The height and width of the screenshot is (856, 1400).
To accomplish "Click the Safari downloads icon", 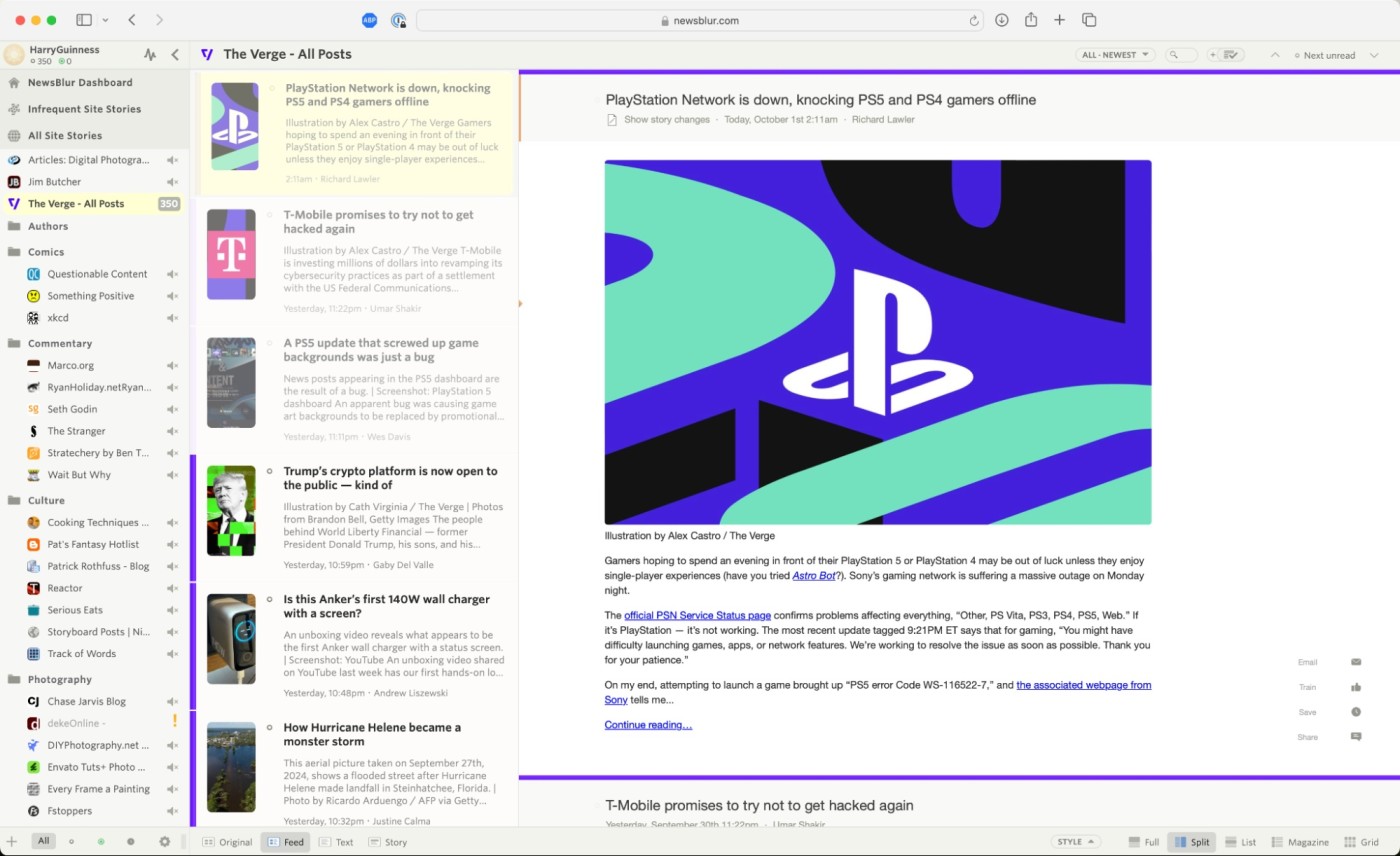I will (1002, 20).
